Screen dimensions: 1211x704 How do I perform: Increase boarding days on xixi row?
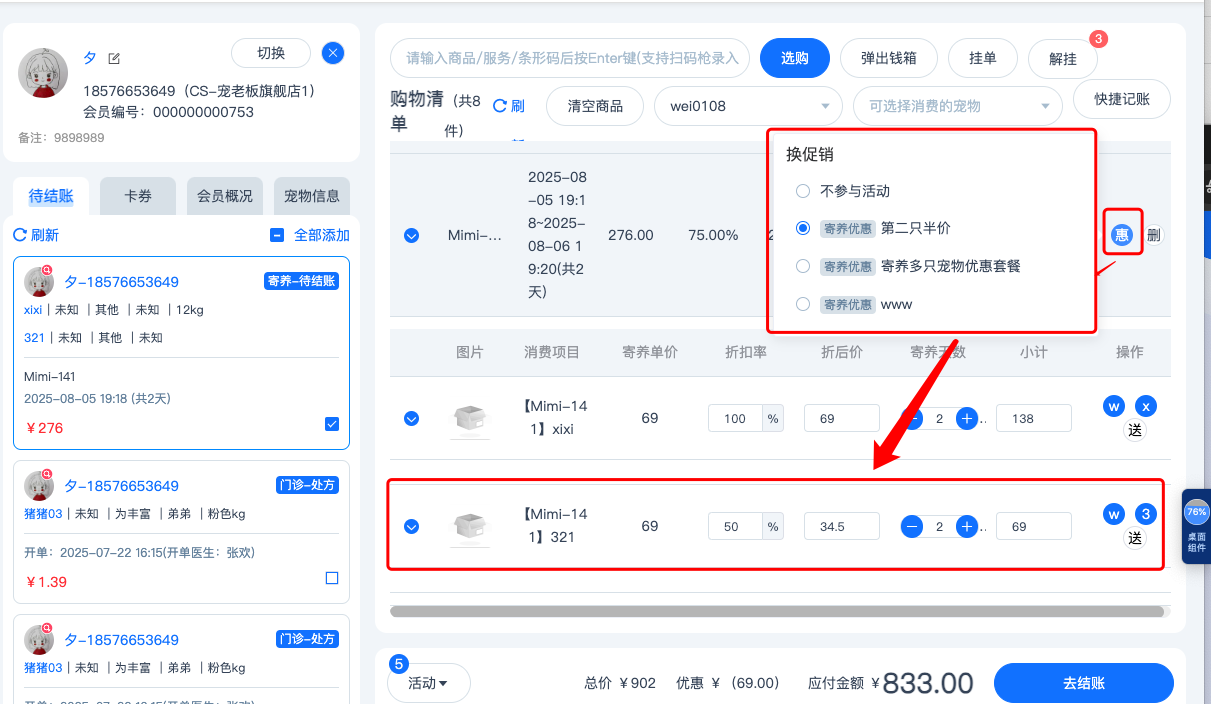point(966,418)
